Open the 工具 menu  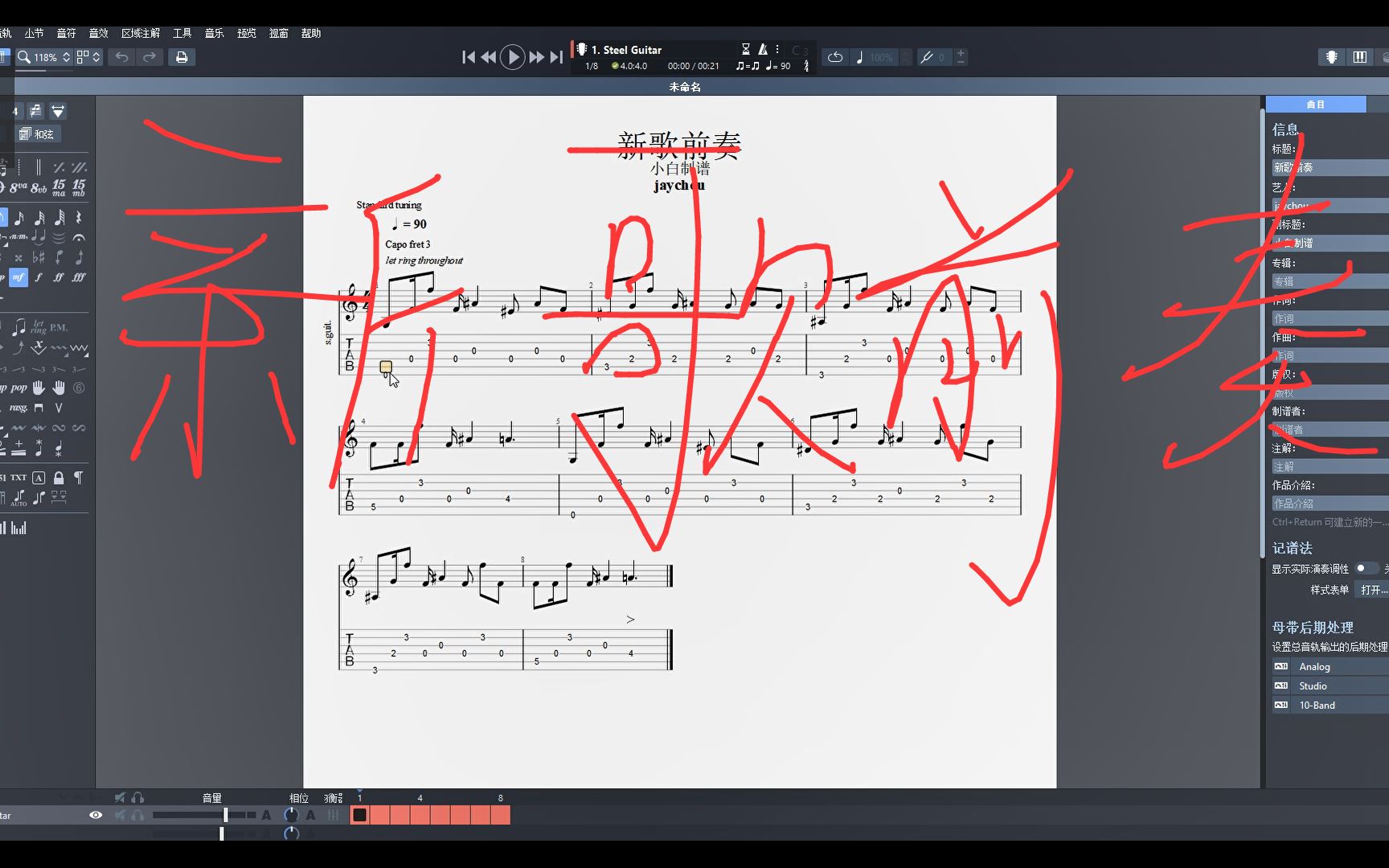pyautogui.click(x=182, y=33)
